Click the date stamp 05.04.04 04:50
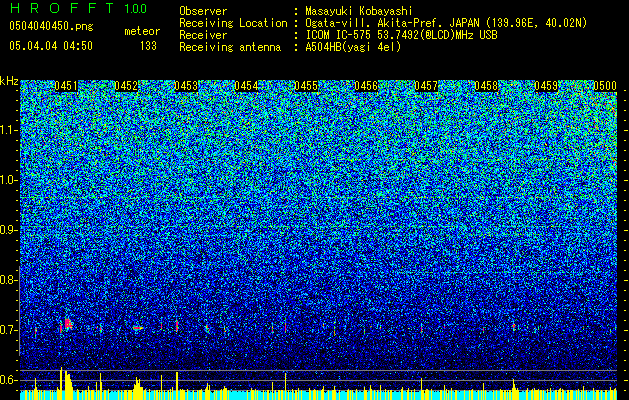Screen dimensions: 629x400 click(51, 46)
